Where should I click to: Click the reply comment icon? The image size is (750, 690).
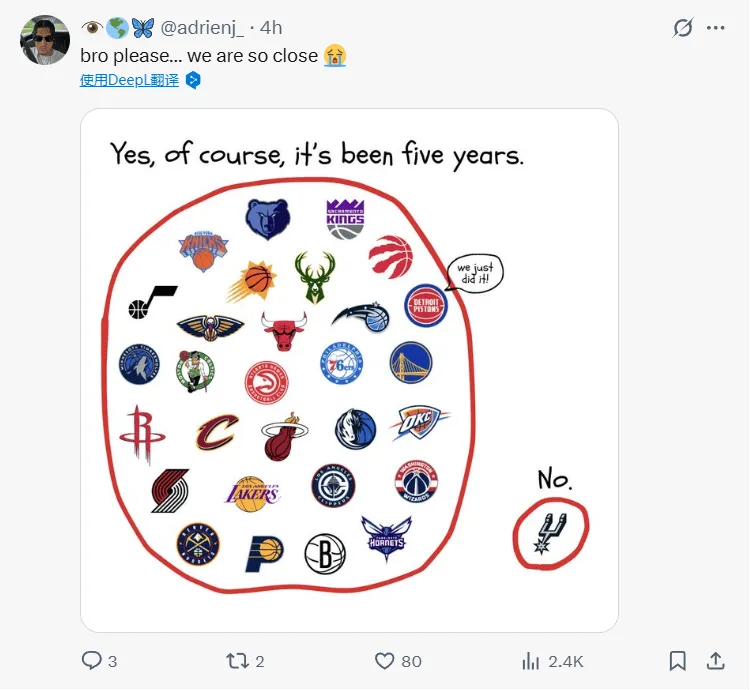[x=91, y=661]
